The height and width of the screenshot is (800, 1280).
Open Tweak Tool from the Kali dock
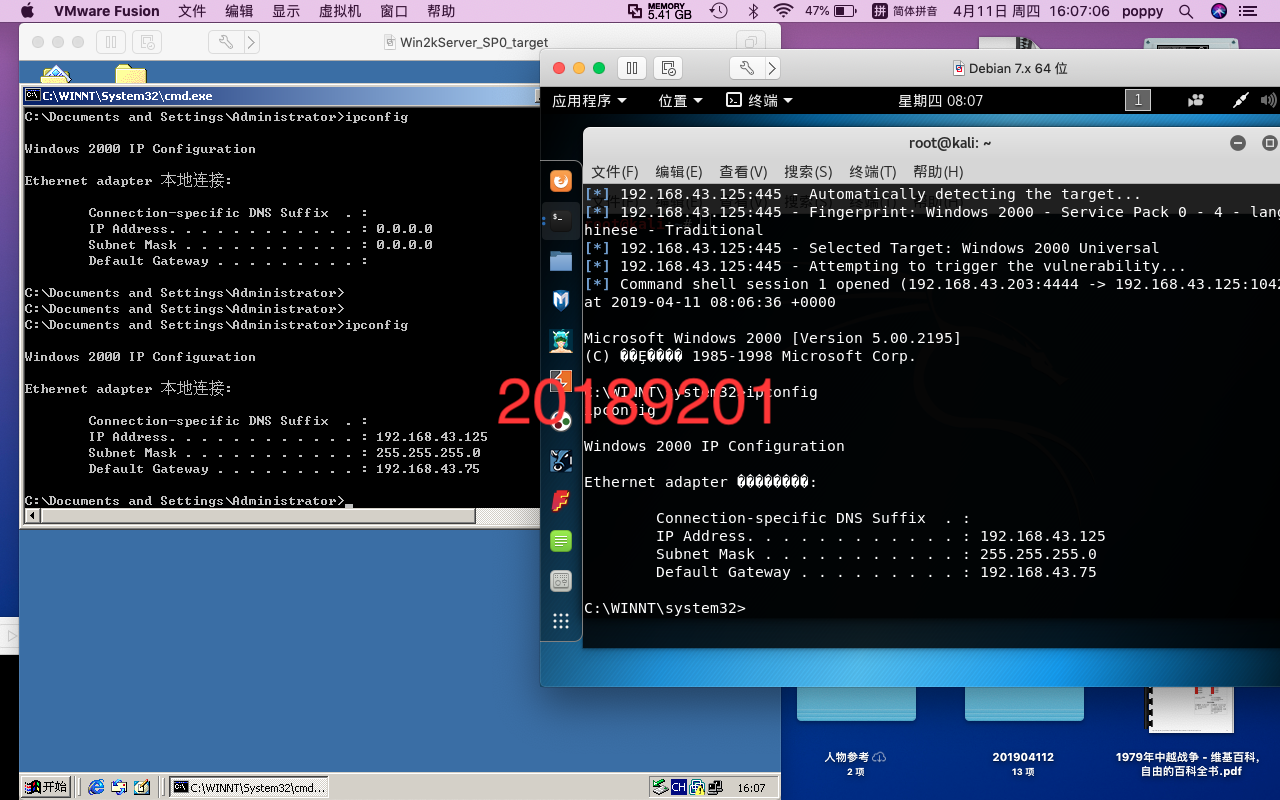click(561, 581)
